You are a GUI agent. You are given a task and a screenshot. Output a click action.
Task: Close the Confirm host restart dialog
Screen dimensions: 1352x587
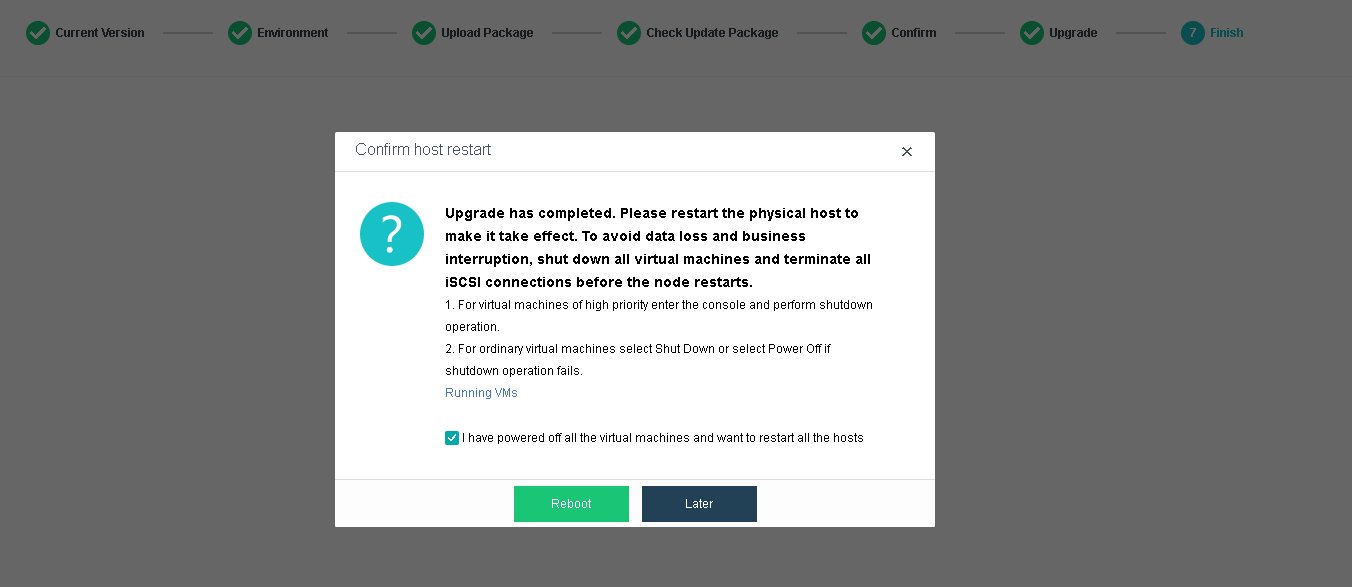tap(907, 152)
